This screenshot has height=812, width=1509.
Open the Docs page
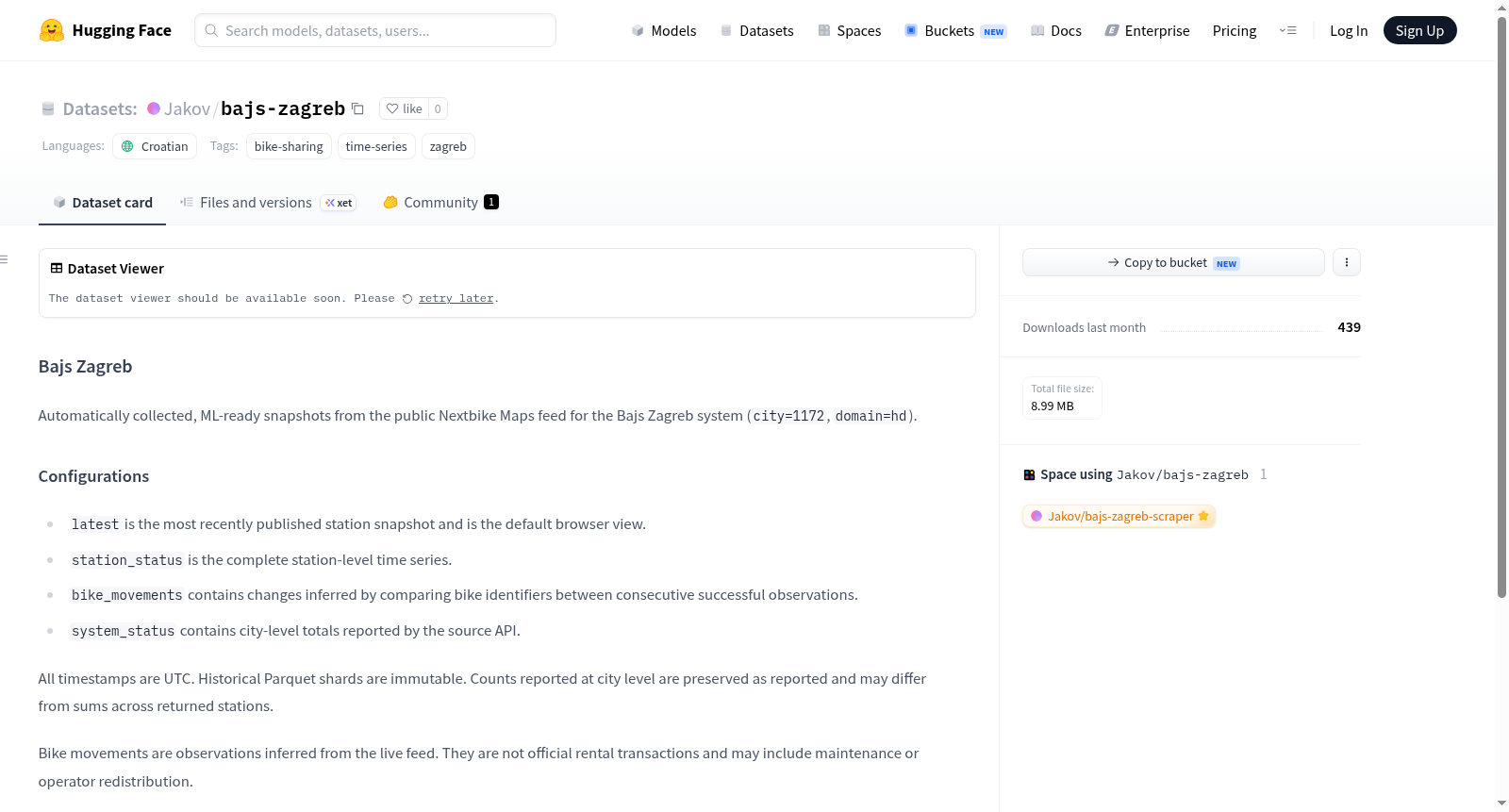click(1055, 30)
